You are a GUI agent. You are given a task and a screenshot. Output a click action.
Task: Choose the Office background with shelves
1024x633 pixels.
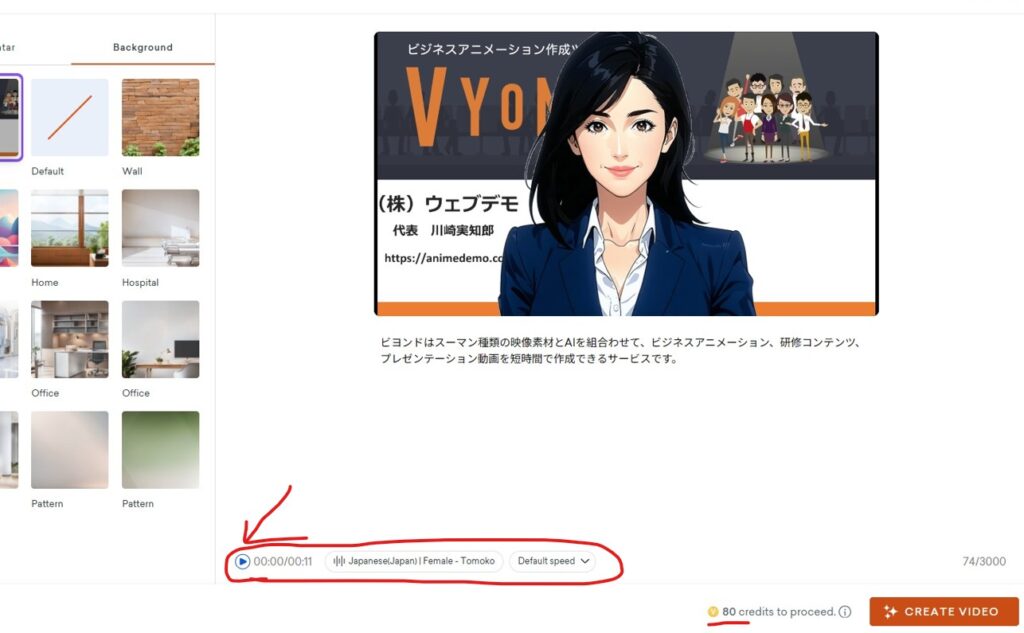pyautogui.click(x=69, y=339)
